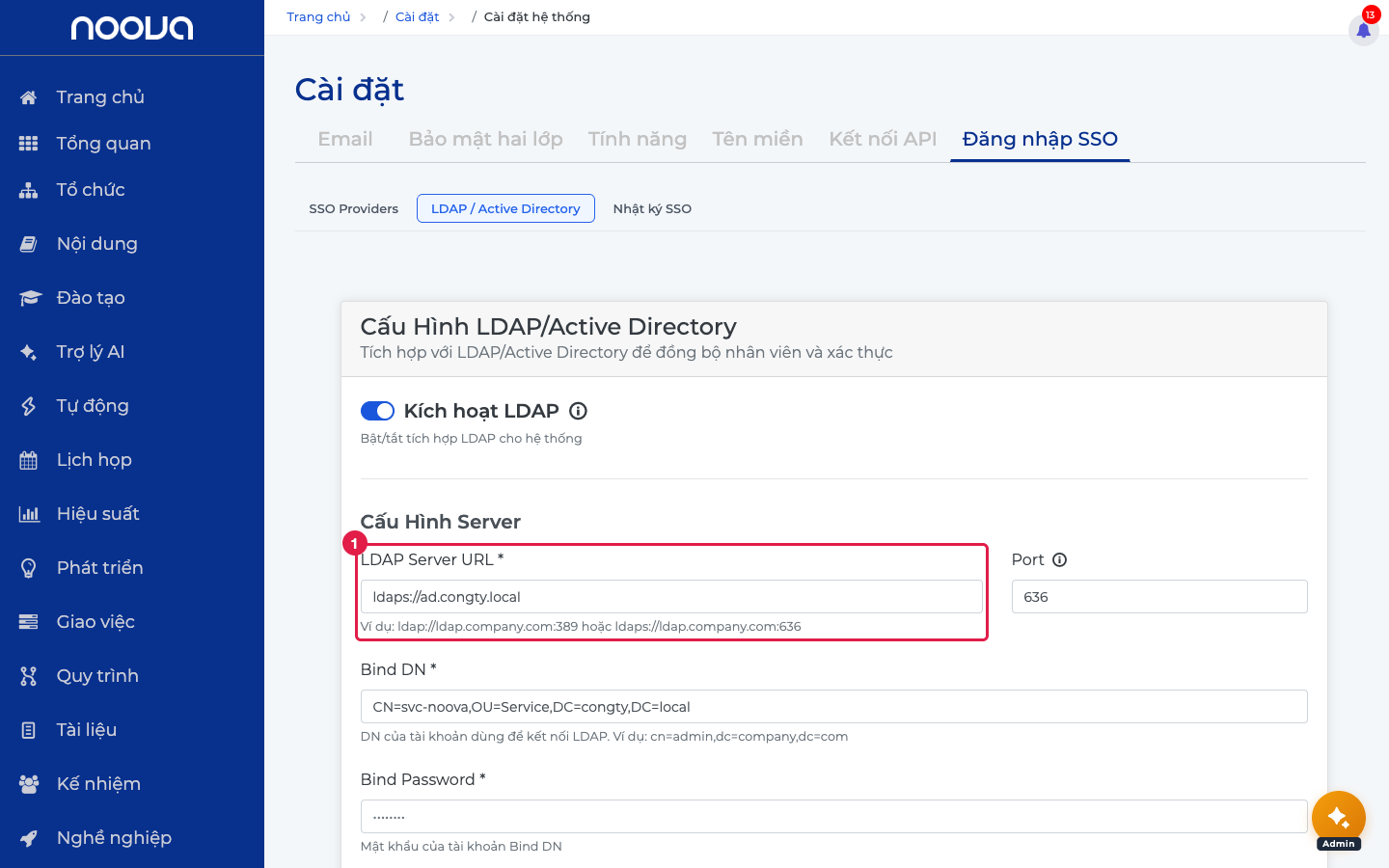Viewport: 1389px width, 868px height.
Task: Click the Hiệu suất chart icon
Action: (x=29, y=514)
